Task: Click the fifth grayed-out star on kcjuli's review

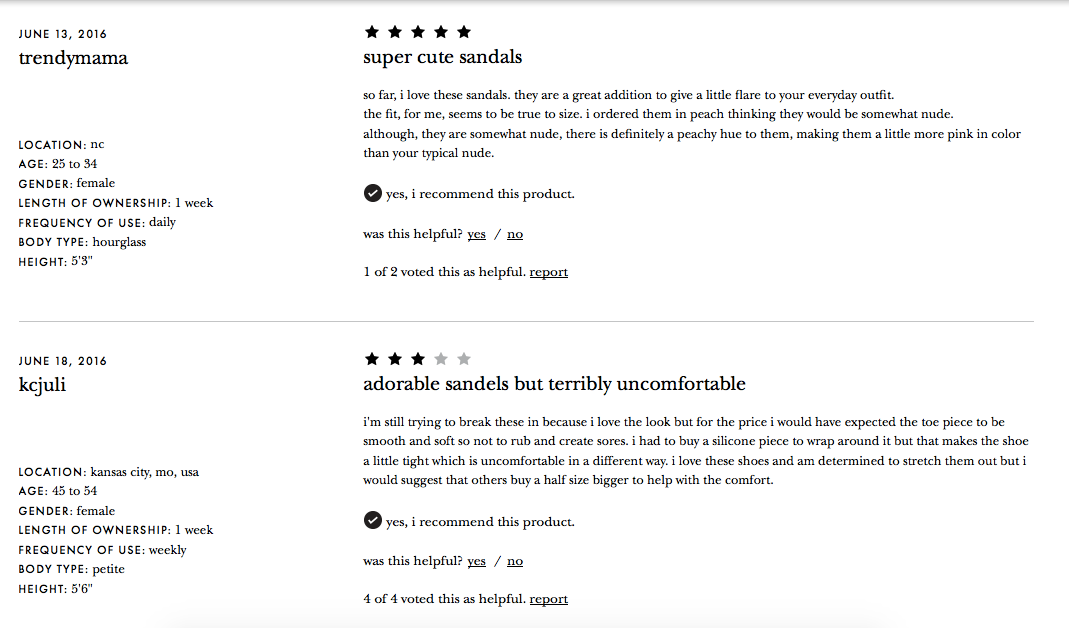Action: pyautogui.click(x=463, y=358)
